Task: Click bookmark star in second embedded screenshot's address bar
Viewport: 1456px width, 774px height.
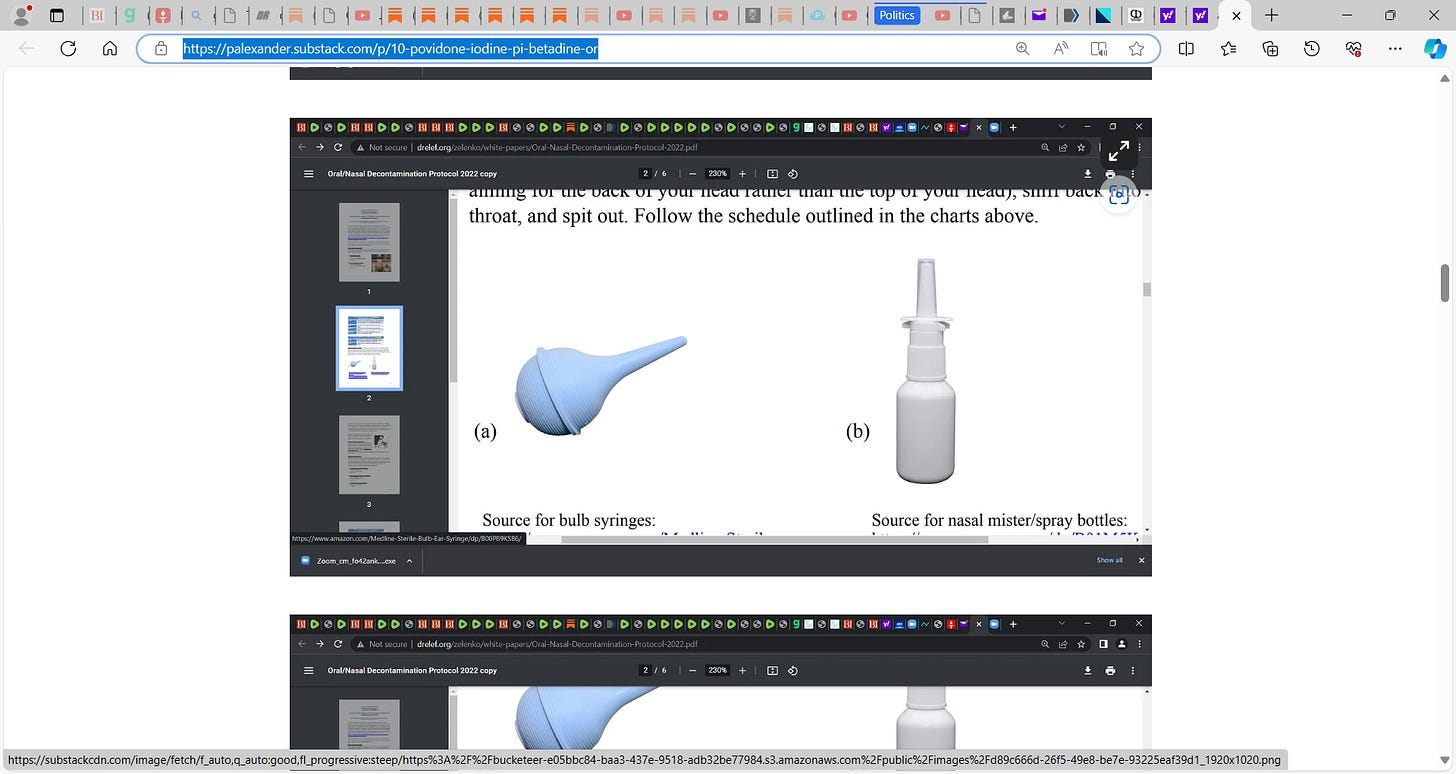Action: (x=1083, y=644)
